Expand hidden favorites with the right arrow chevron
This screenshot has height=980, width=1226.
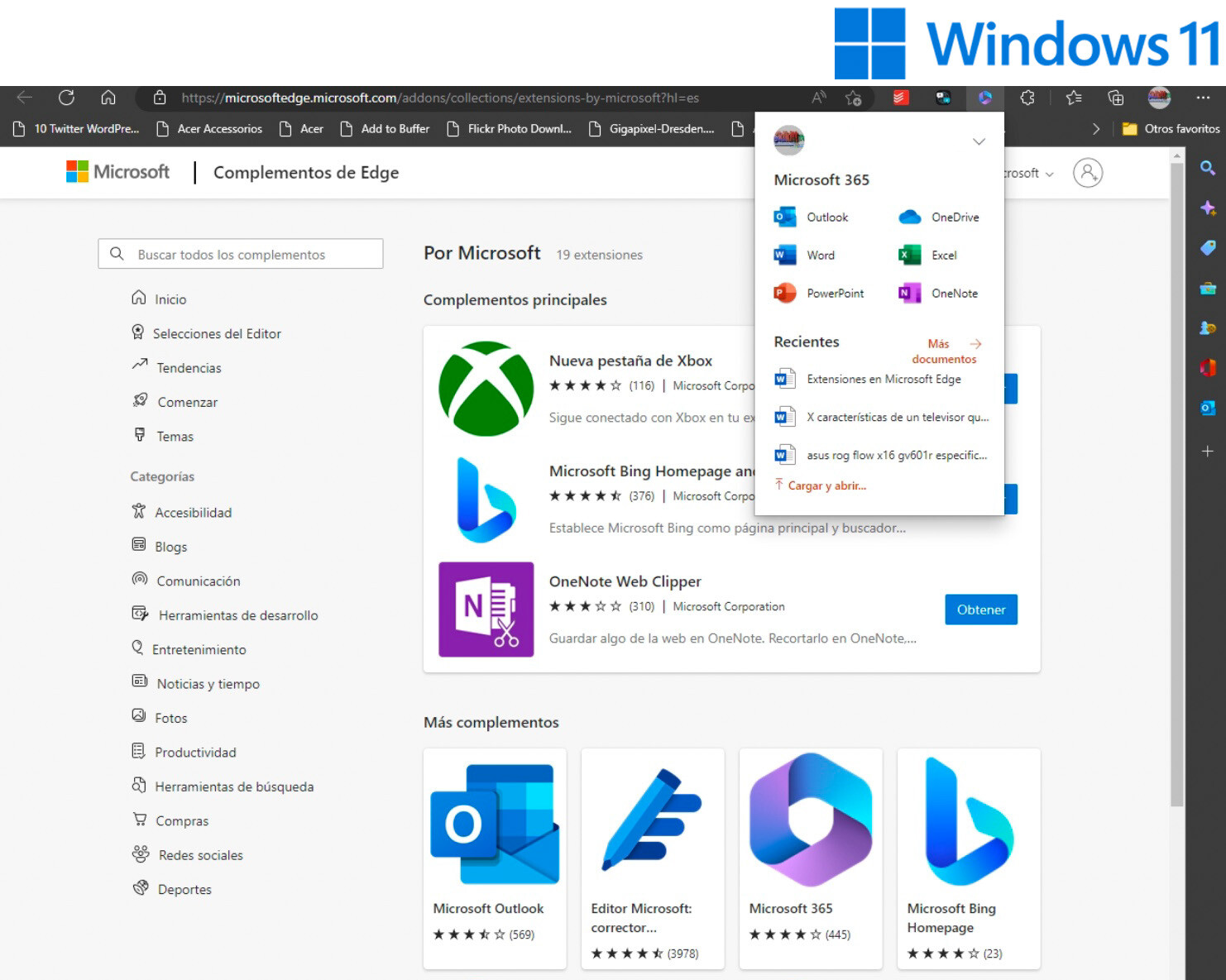pyautogui.click(x=1096, y=129)
